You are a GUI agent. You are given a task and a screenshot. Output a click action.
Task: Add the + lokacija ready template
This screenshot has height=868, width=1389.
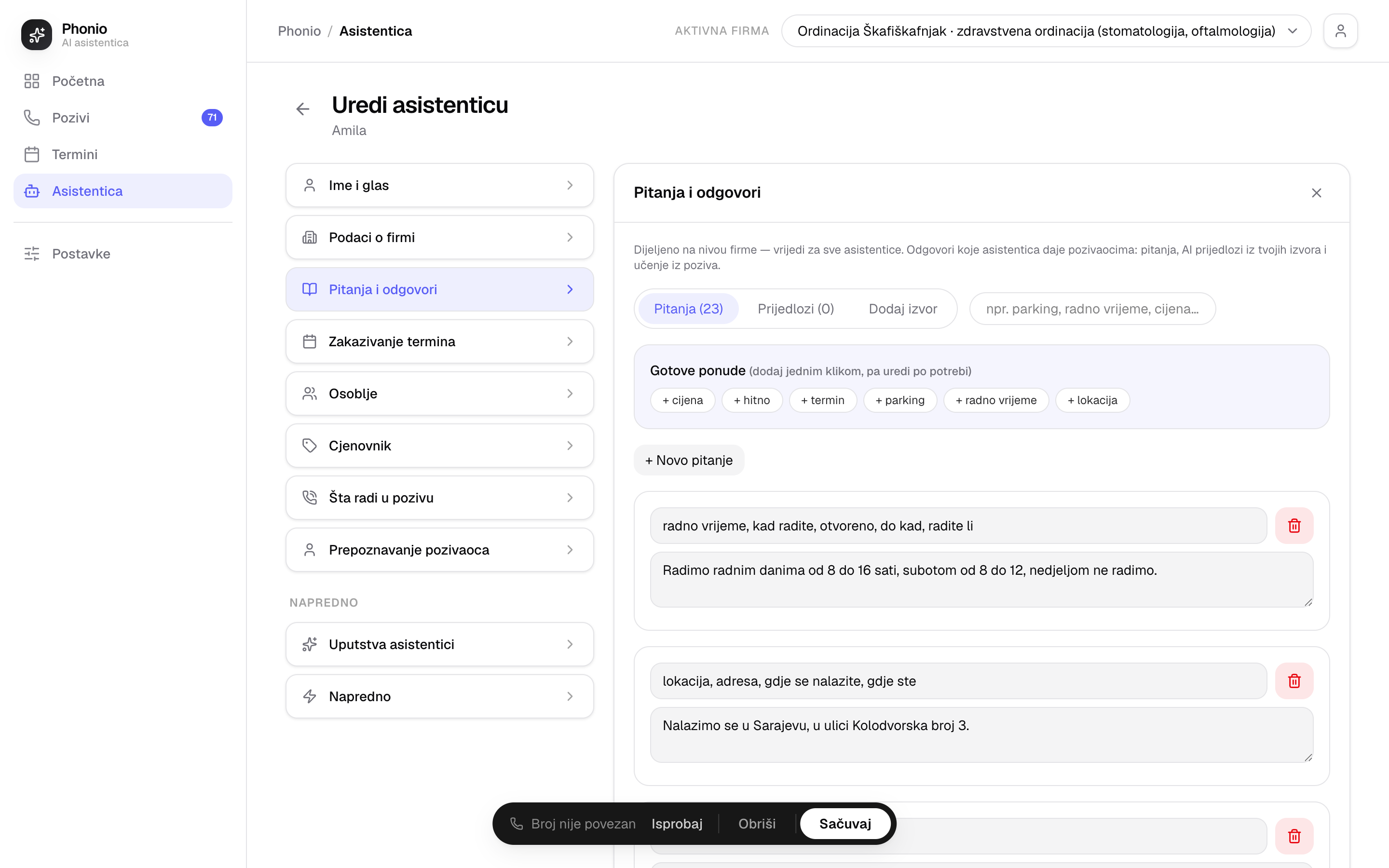1092,400
